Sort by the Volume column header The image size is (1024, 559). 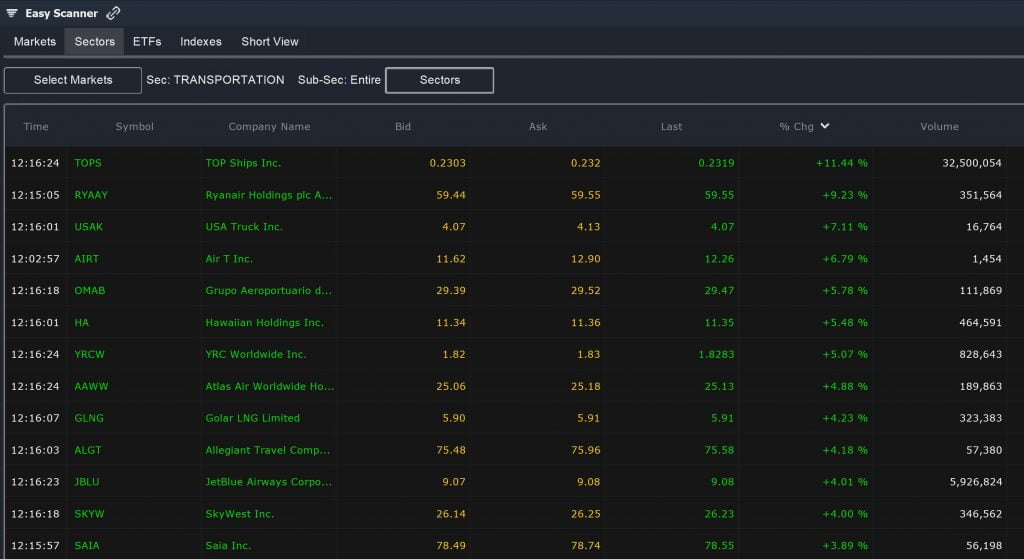tap(939, 127)
